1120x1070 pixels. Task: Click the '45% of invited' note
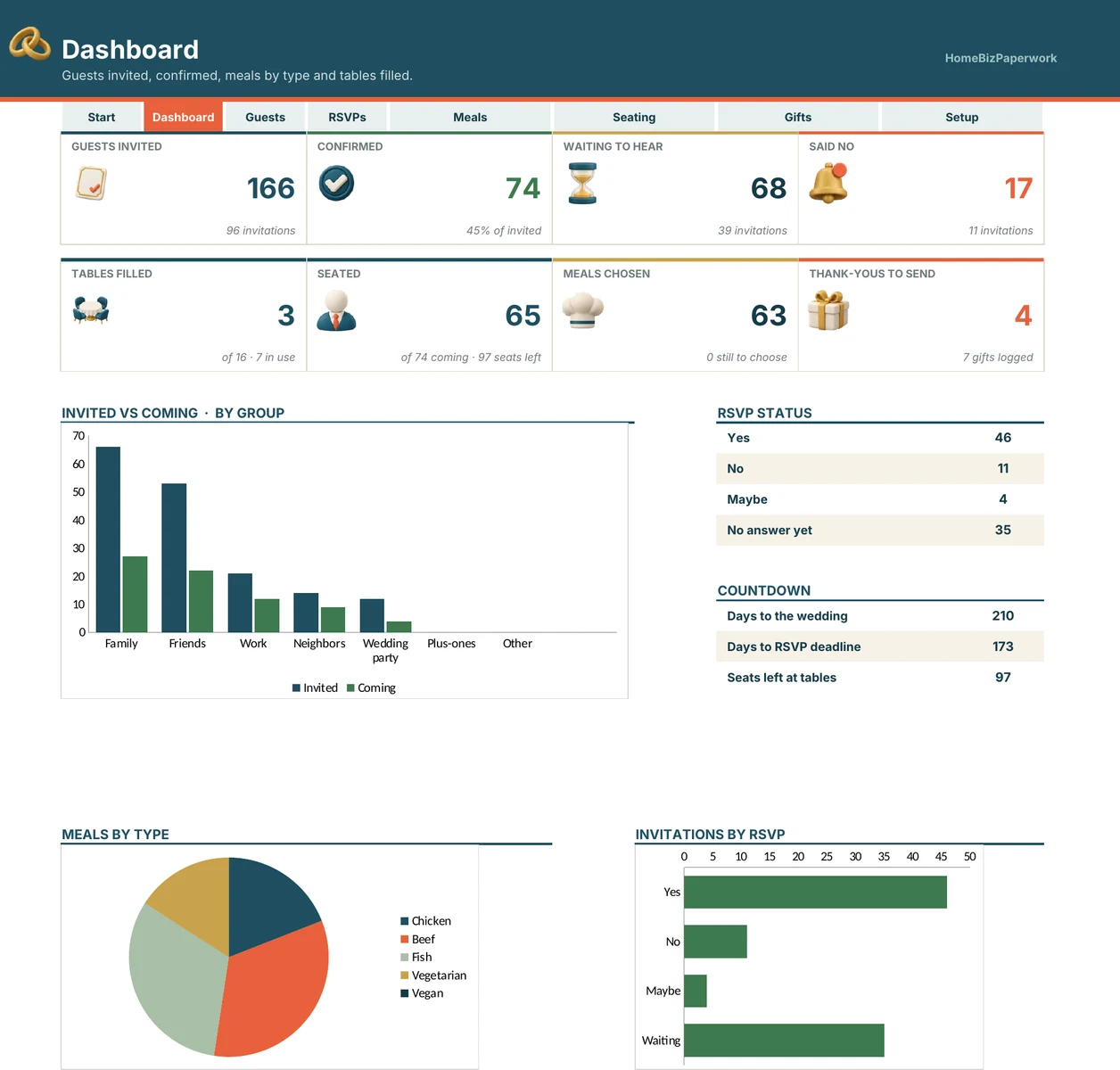tap(504, 231)
